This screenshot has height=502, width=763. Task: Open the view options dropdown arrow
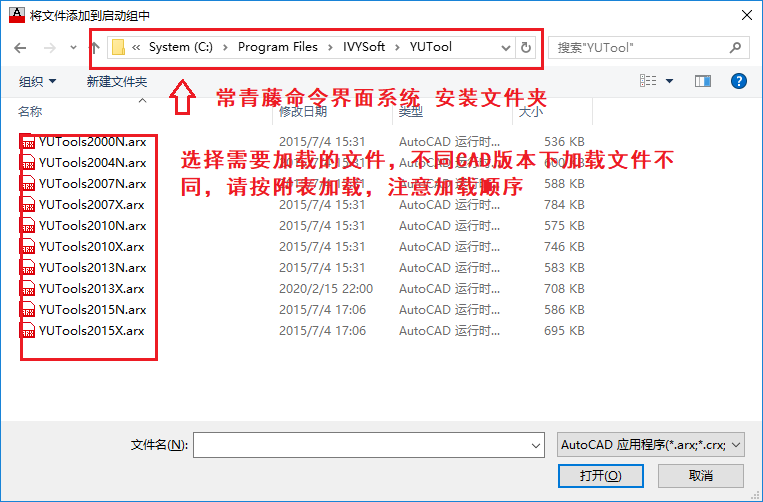pos(670,81)
